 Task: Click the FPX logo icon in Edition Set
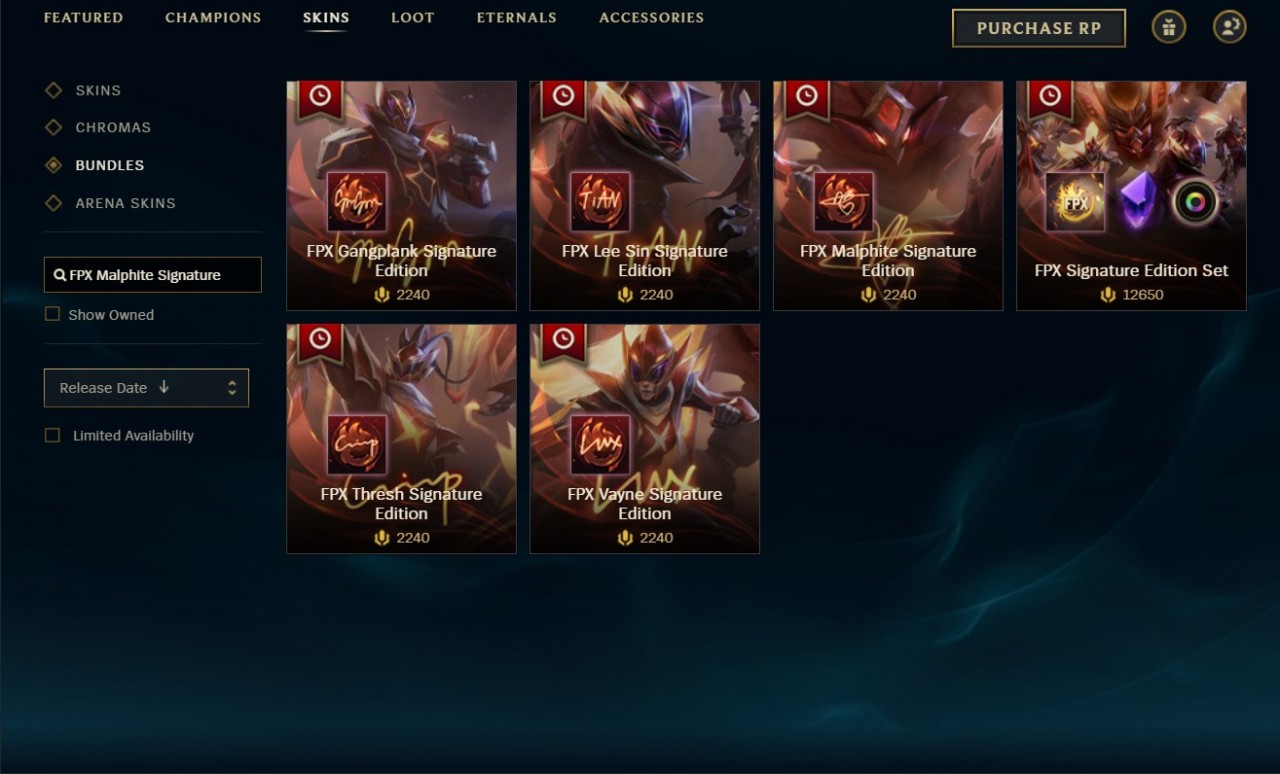1075,202
